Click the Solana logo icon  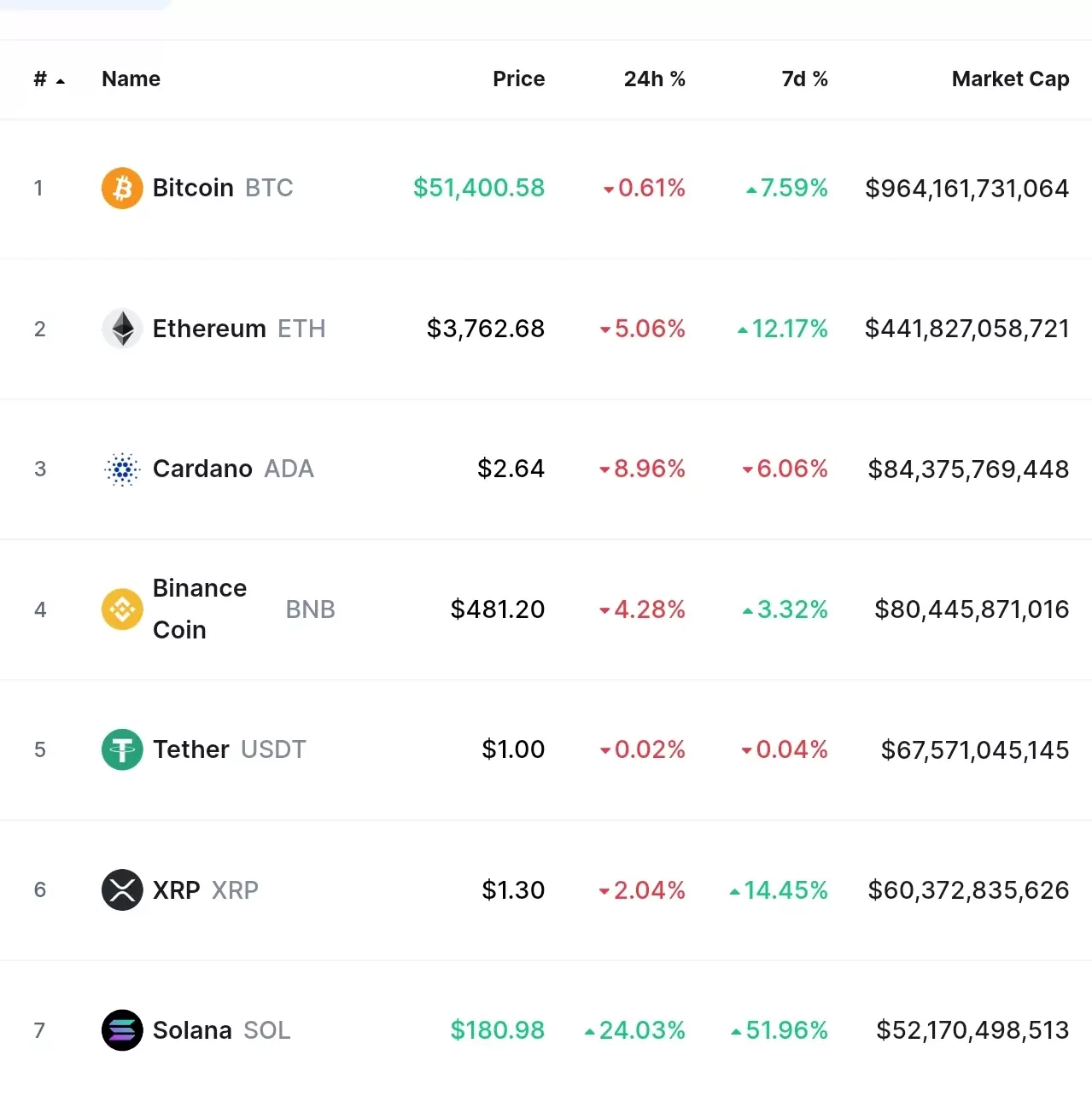tap(122, 1030)
